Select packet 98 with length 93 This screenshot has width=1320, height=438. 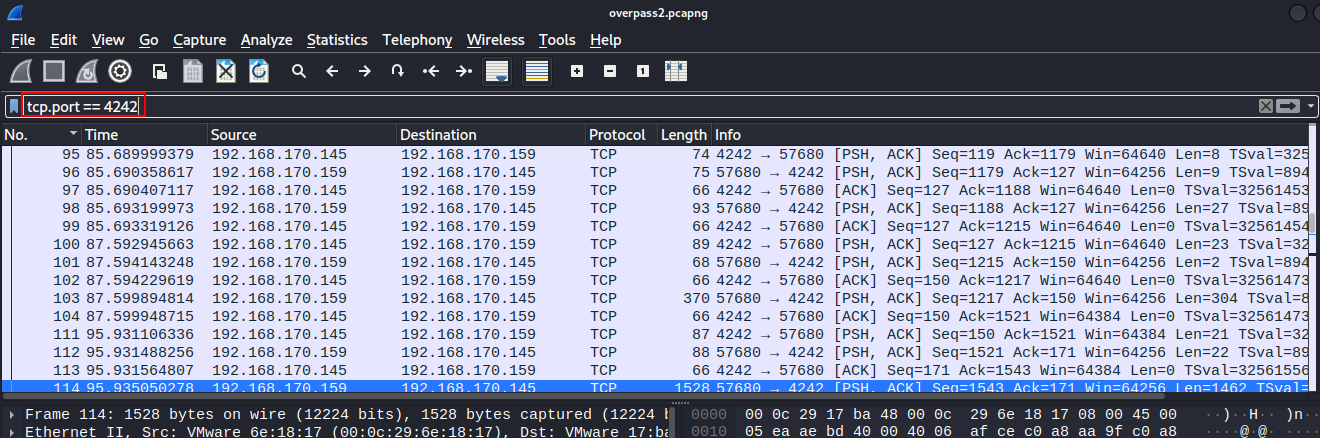click(x=654, y=207)
